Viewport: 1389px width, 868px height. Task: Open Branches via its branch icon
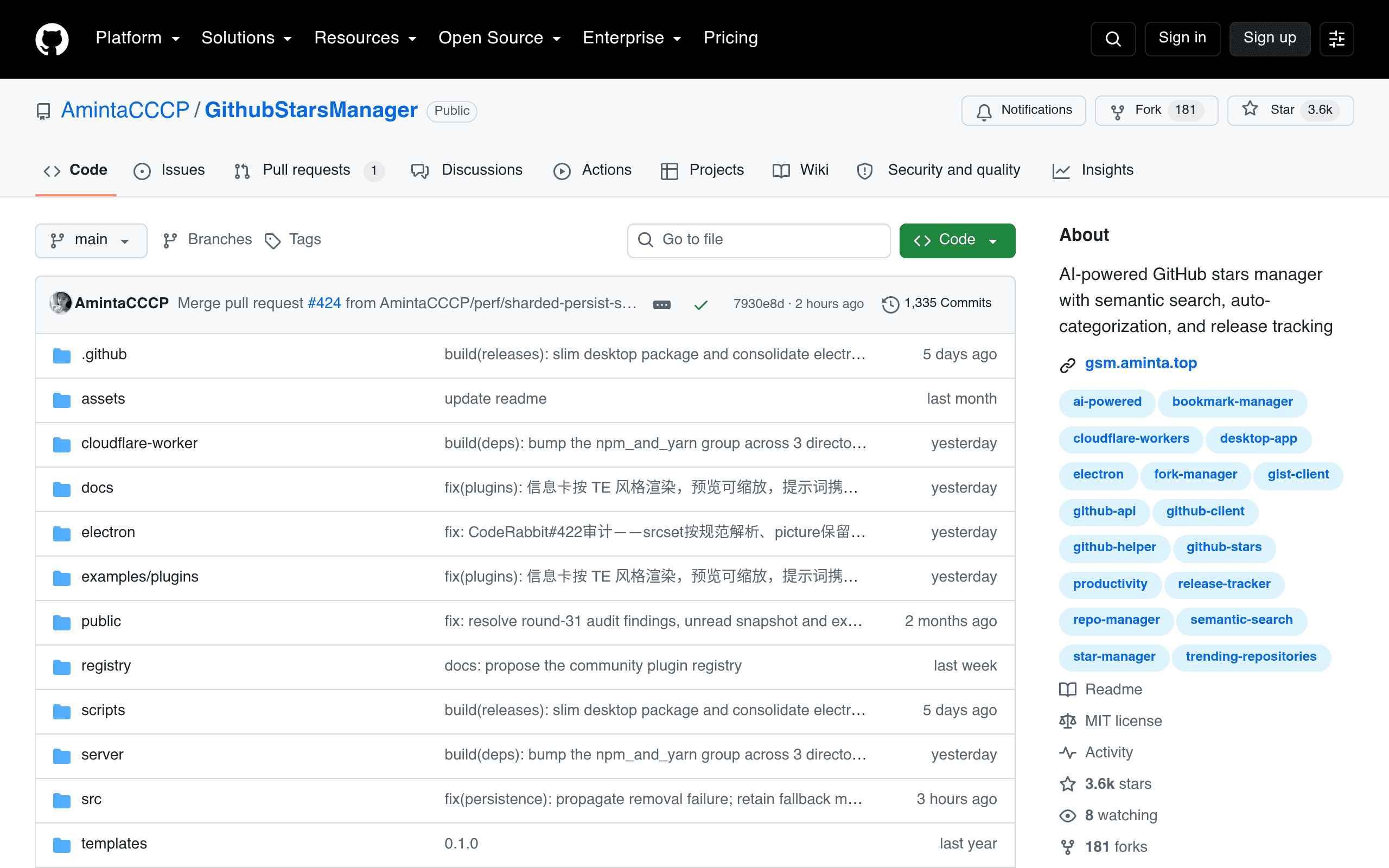[x=170, y=240]
